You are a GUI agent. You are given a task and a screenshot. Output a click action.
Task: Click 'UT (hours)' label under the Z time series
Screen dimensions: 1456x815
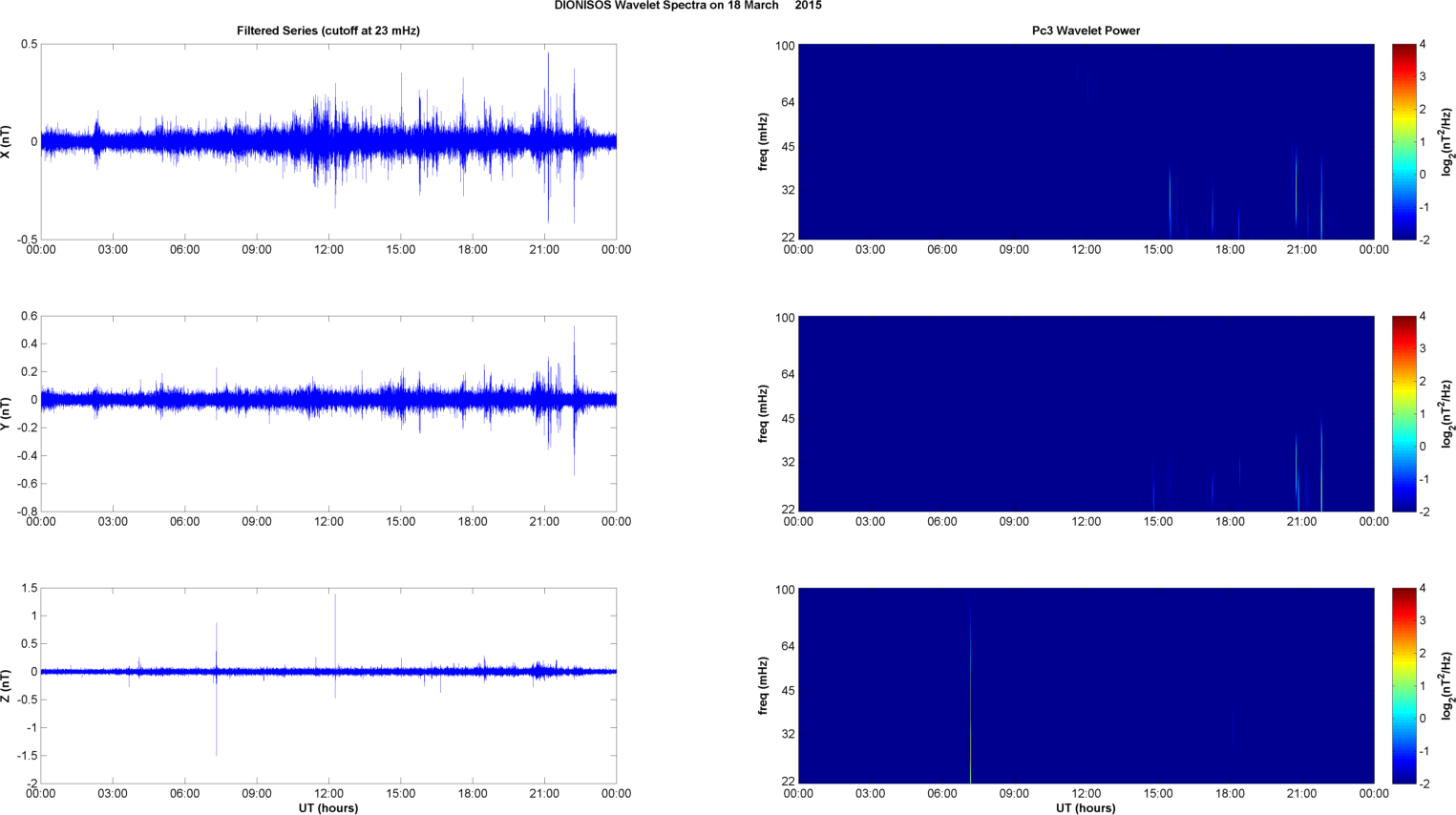(x=328, y=807)
